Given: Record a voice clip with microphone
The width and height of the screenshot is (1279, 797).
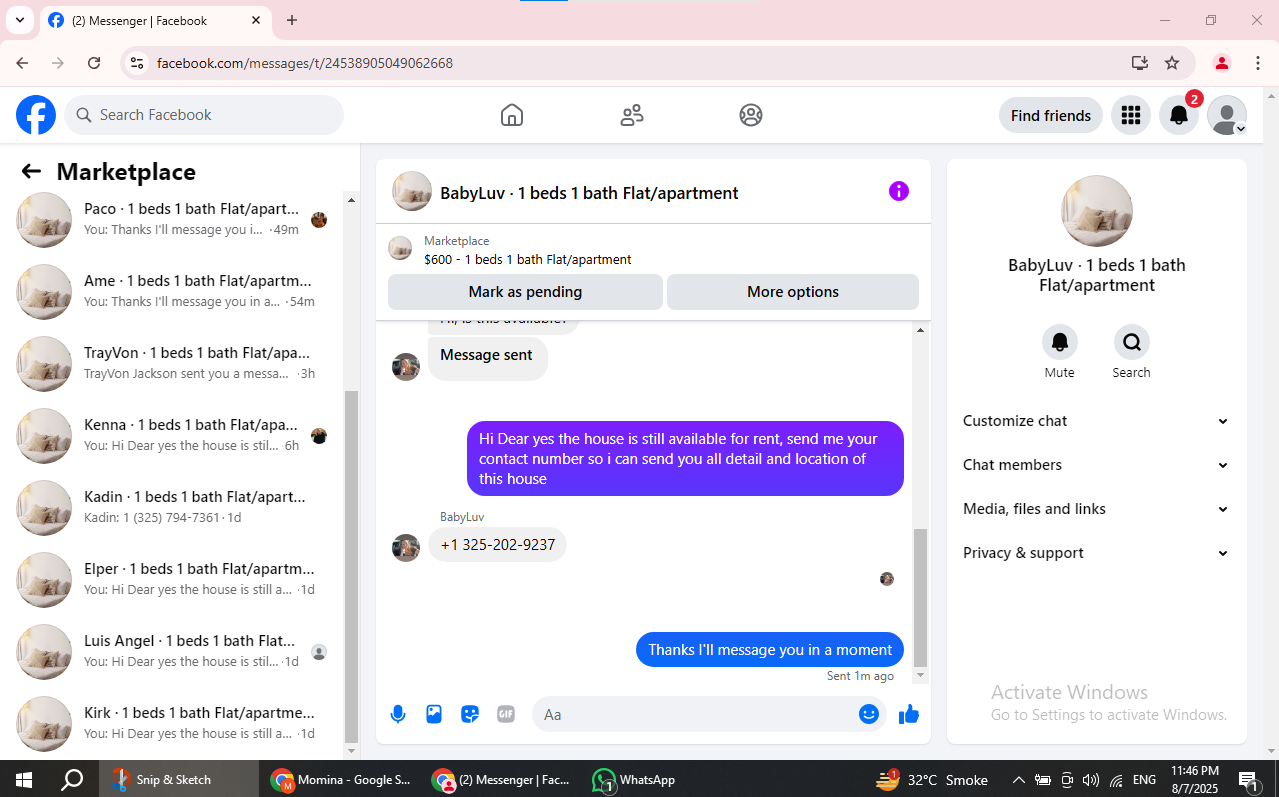Looking at the screenshot, I should (398, 714).
